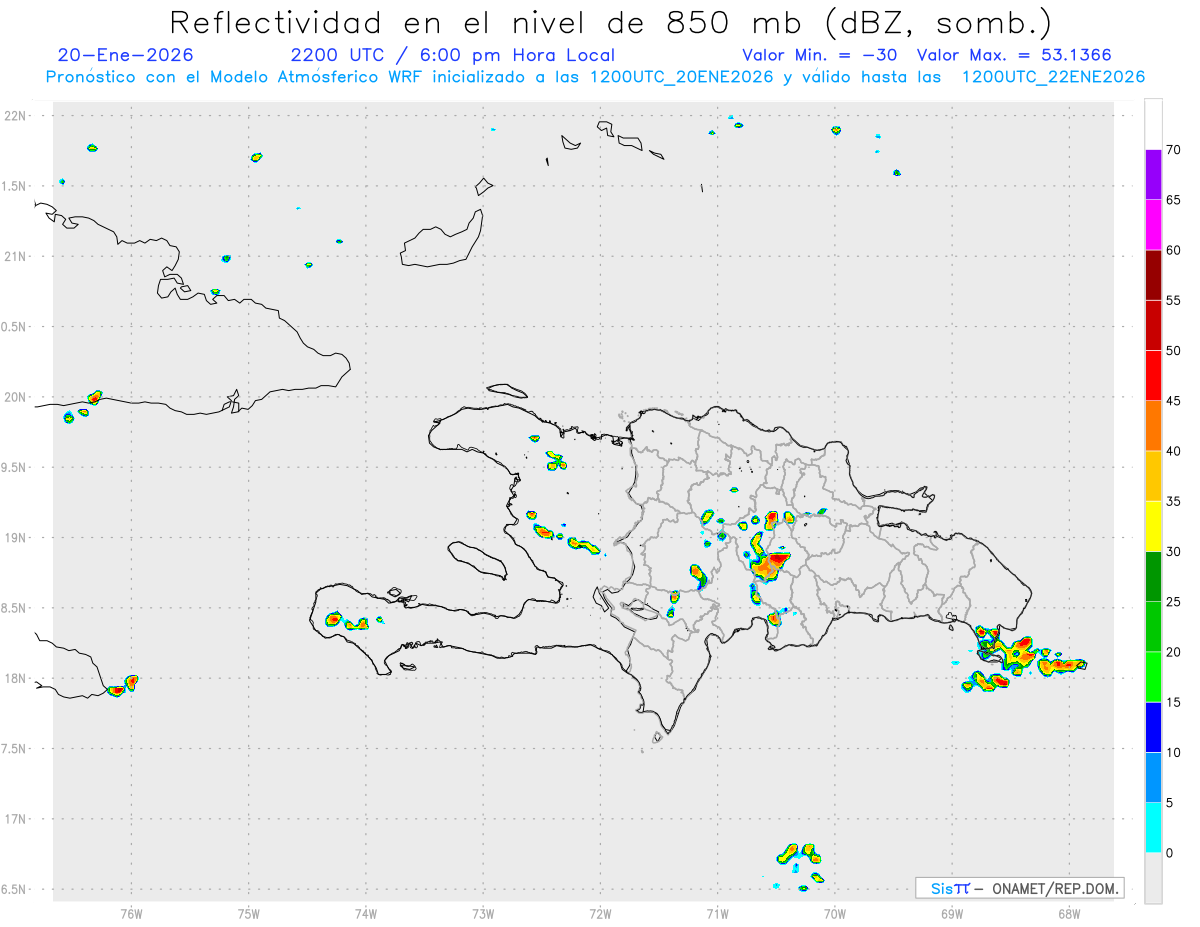Click the "2200 UTC / 6:00 pm Hora Local" time
Screen dimensions: 1200x927
pos(452,55)
